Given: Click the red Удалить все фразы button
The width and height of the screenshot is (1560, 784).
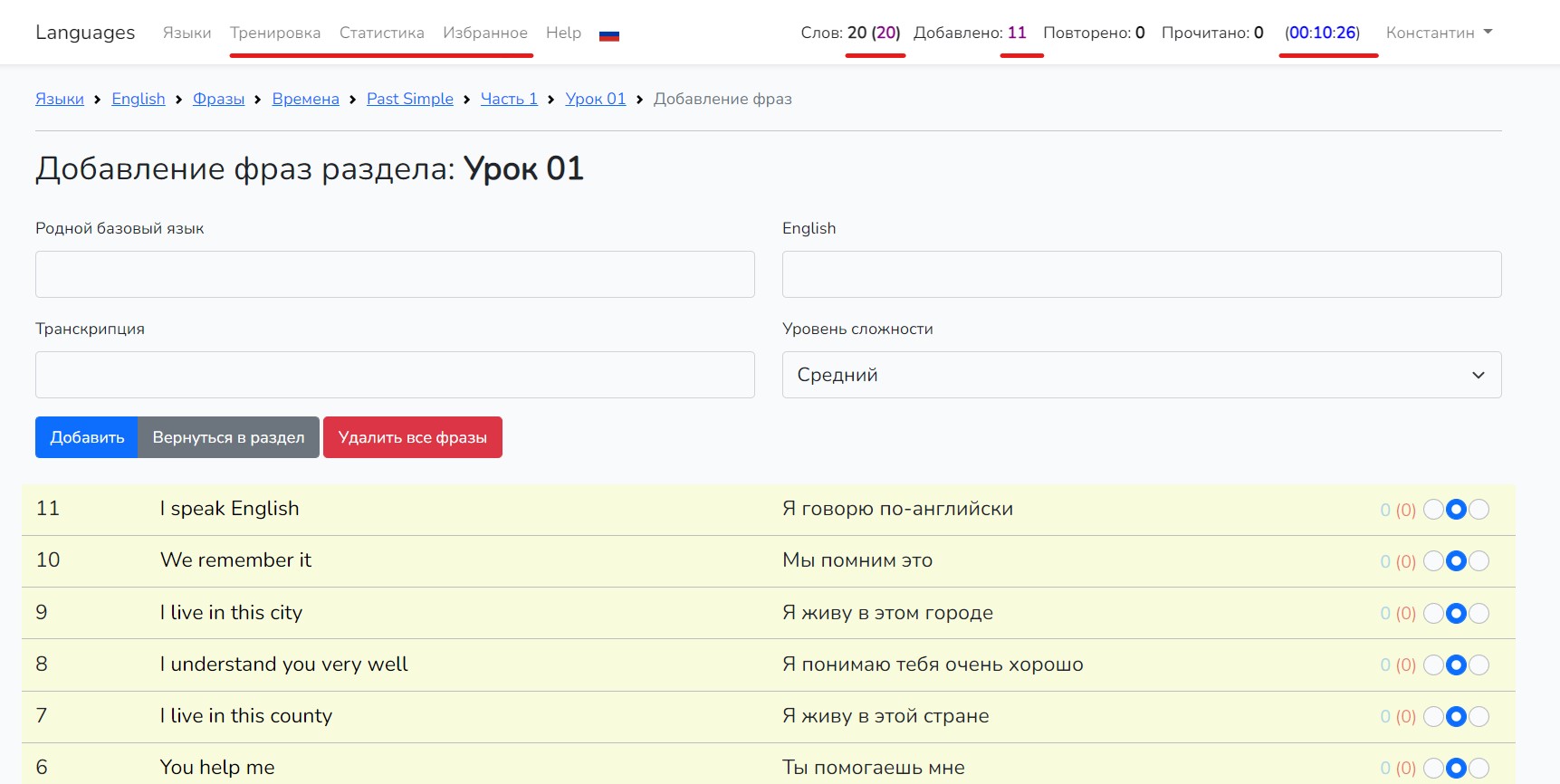Looking at the screenshot, I should [x=412, y=437].
